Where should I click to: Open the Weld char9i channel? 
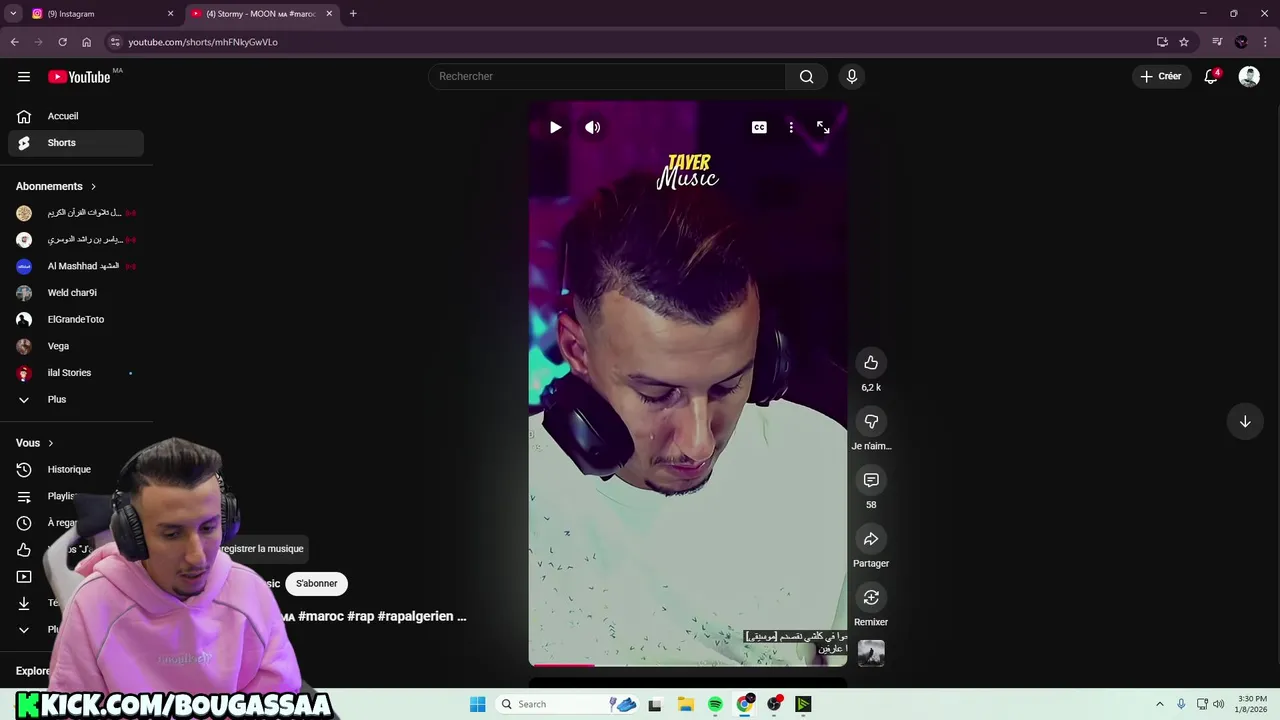click(x=76, y=293)
